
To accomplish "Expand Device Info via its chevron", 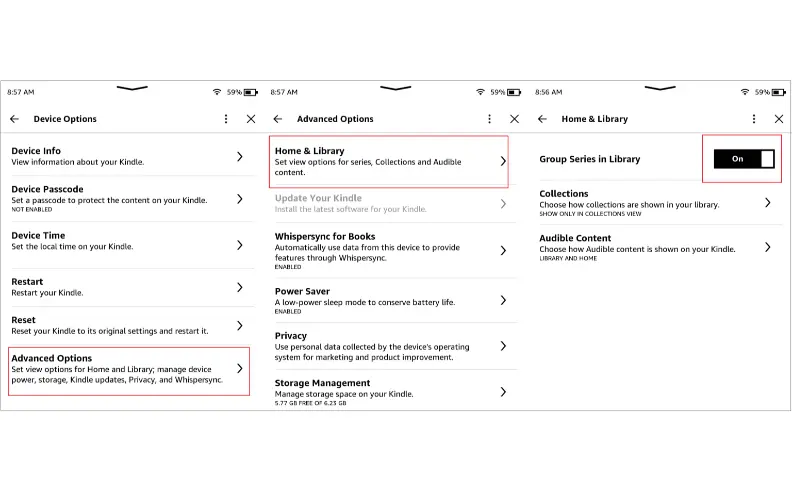I will [240, 157].
